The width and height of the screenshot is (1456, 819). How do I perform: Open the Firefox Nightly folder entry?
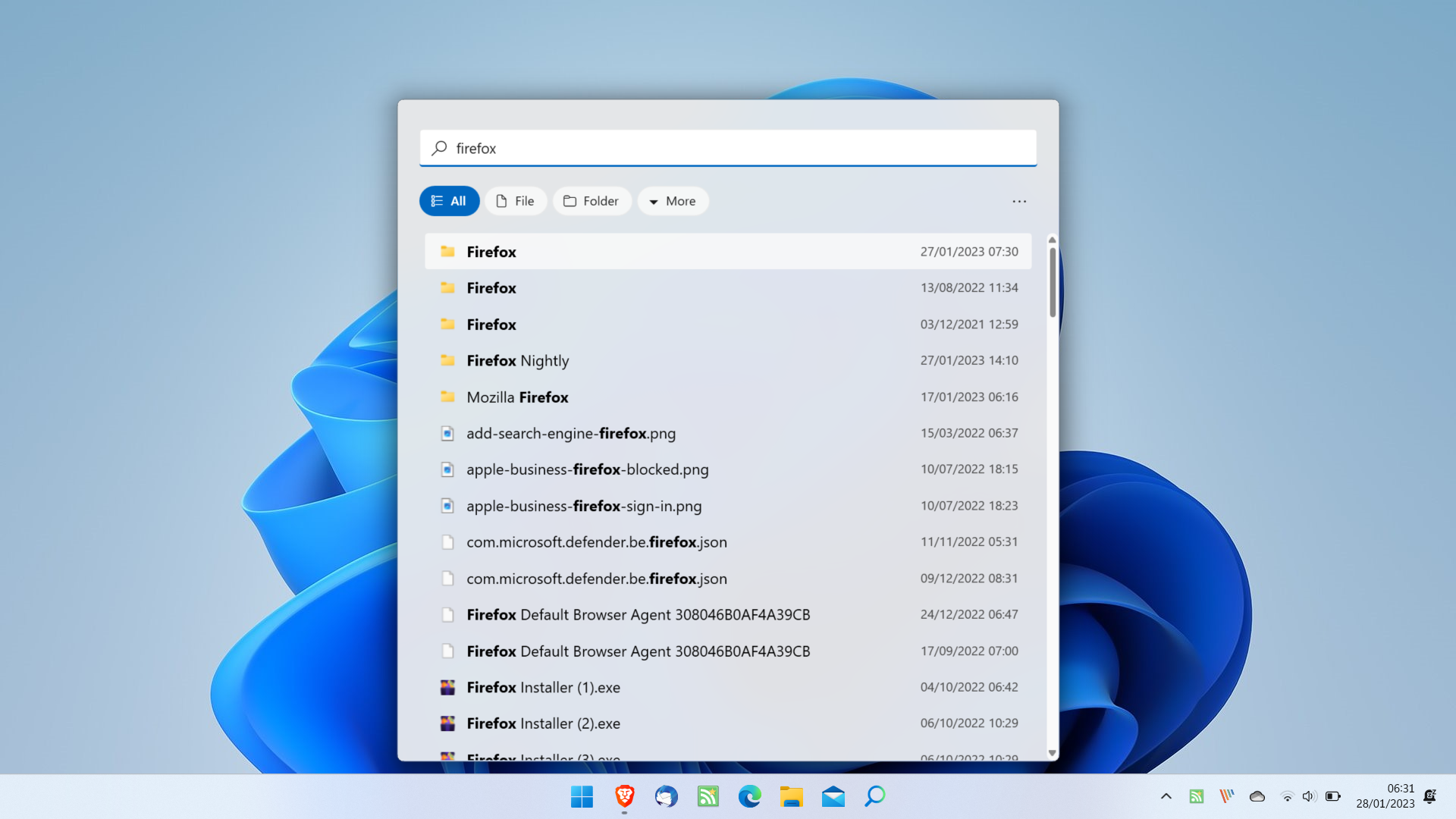coord(518,360)
